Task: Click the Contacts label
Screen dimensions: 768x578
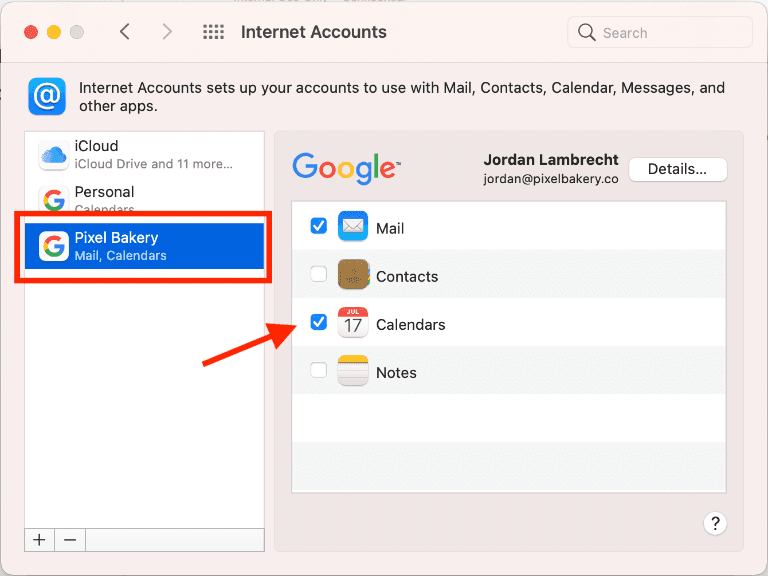Action: (x=407, y=277)
